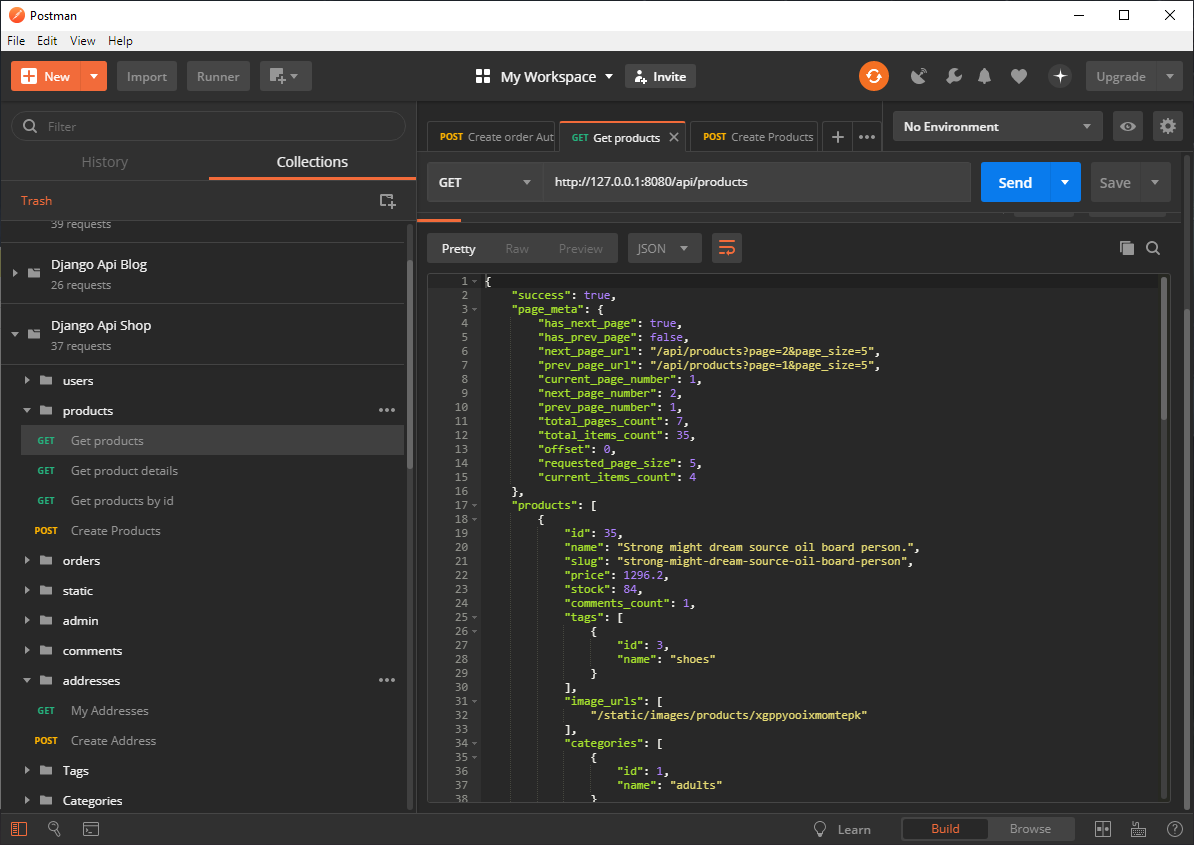Viewport: 1194px width, 845px height.
Task: Open tab options three dots
Action: pyautogui.click(x=867, y=137)
